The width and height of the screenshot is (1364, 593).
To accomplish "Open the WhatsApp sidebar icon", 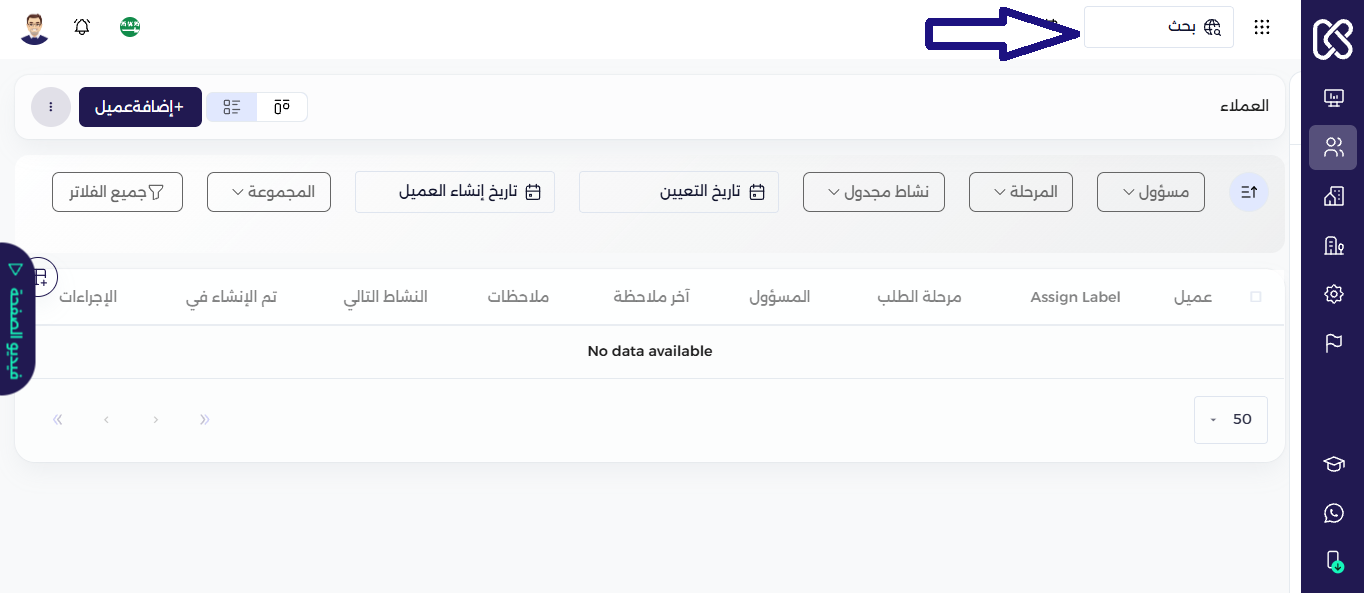I will coord(1333,513).
